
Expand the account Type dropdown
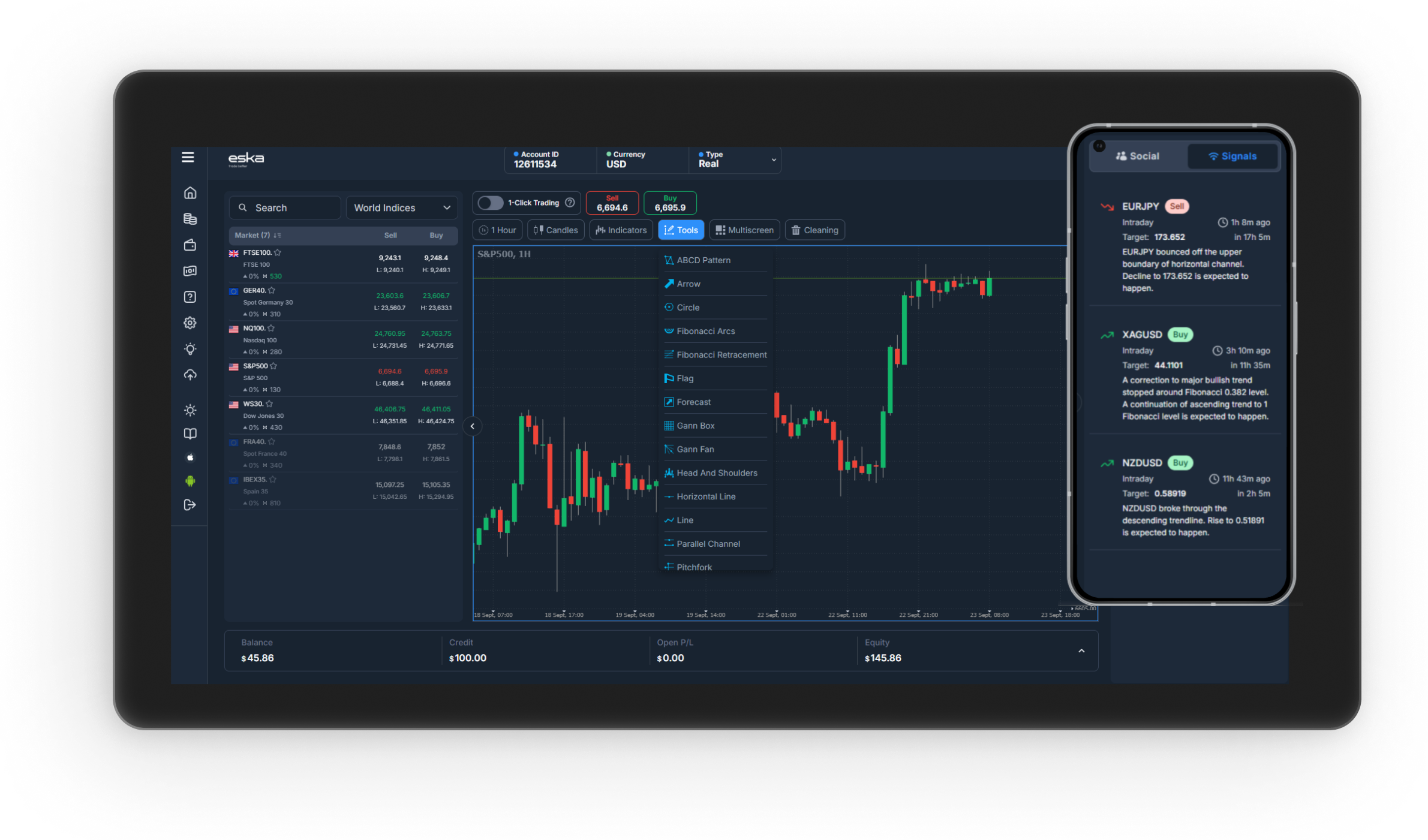point(773,159)
